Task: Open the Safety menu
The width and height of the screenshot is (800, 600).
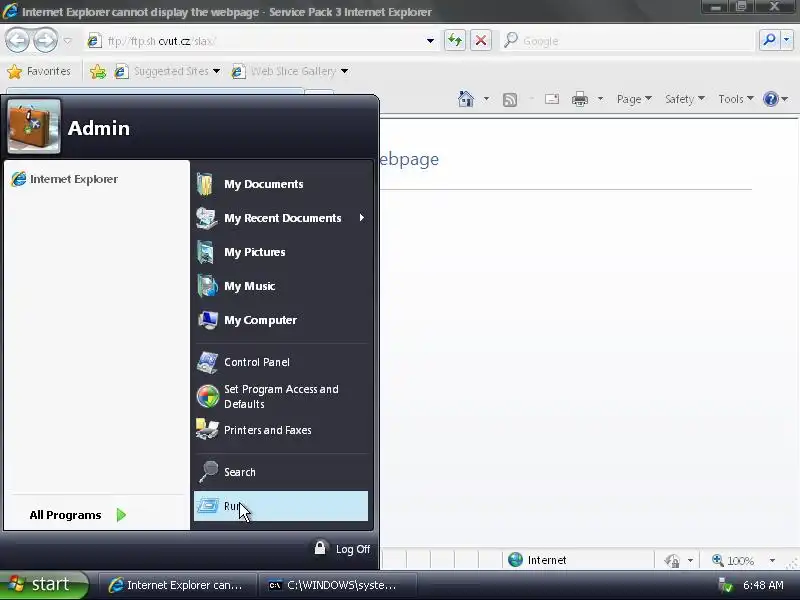Action: pos(684,99)
